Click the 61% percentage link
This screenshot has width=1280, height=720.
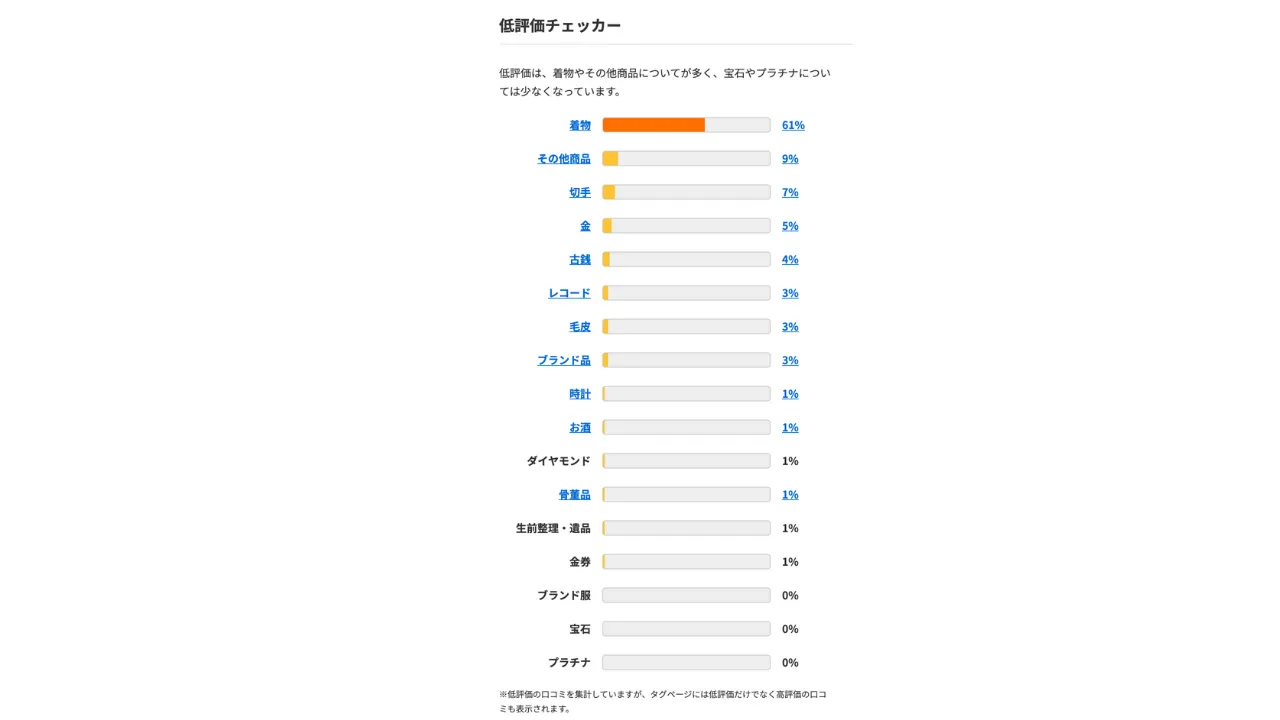coord(793,125)
